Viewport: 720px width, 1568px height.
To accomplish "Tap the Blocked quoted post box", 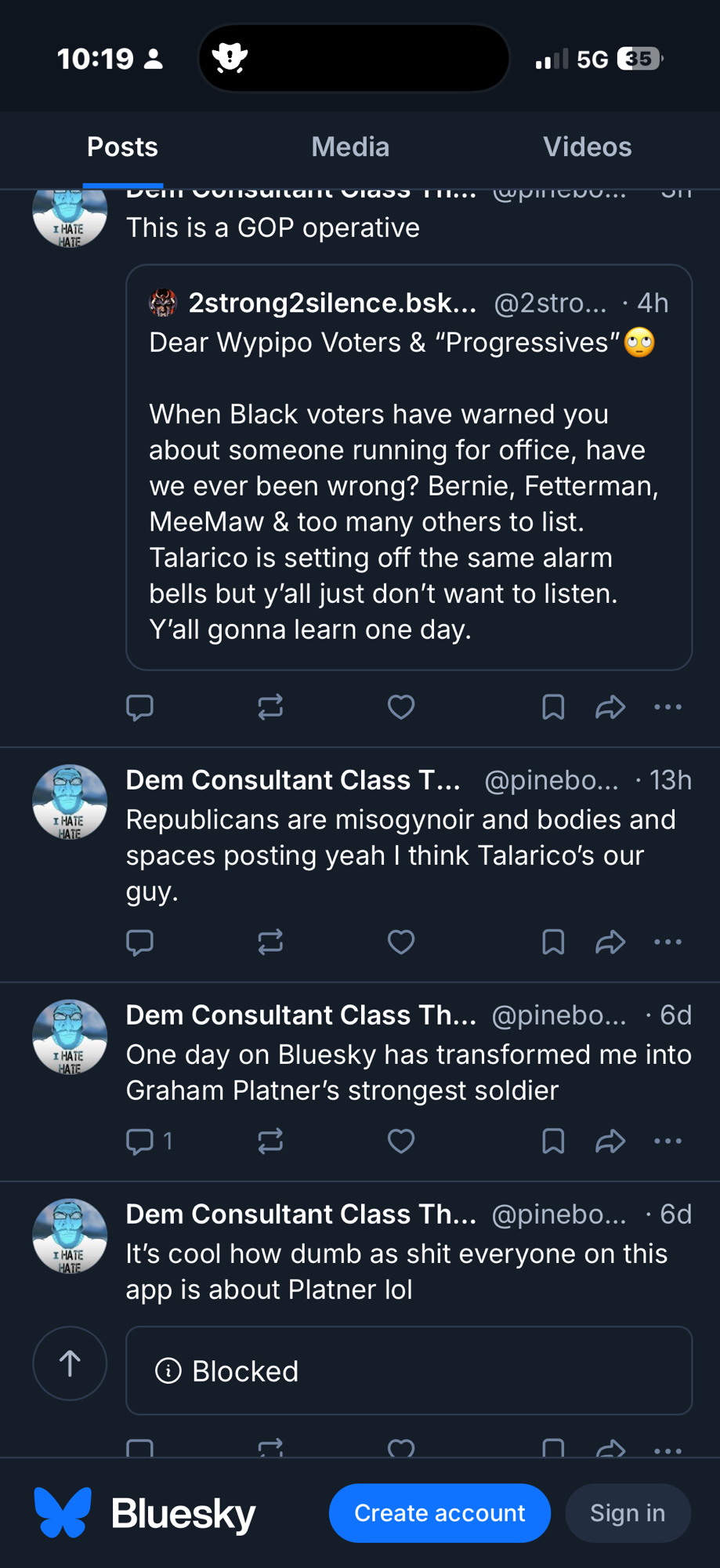I will tap(408, 1371).
